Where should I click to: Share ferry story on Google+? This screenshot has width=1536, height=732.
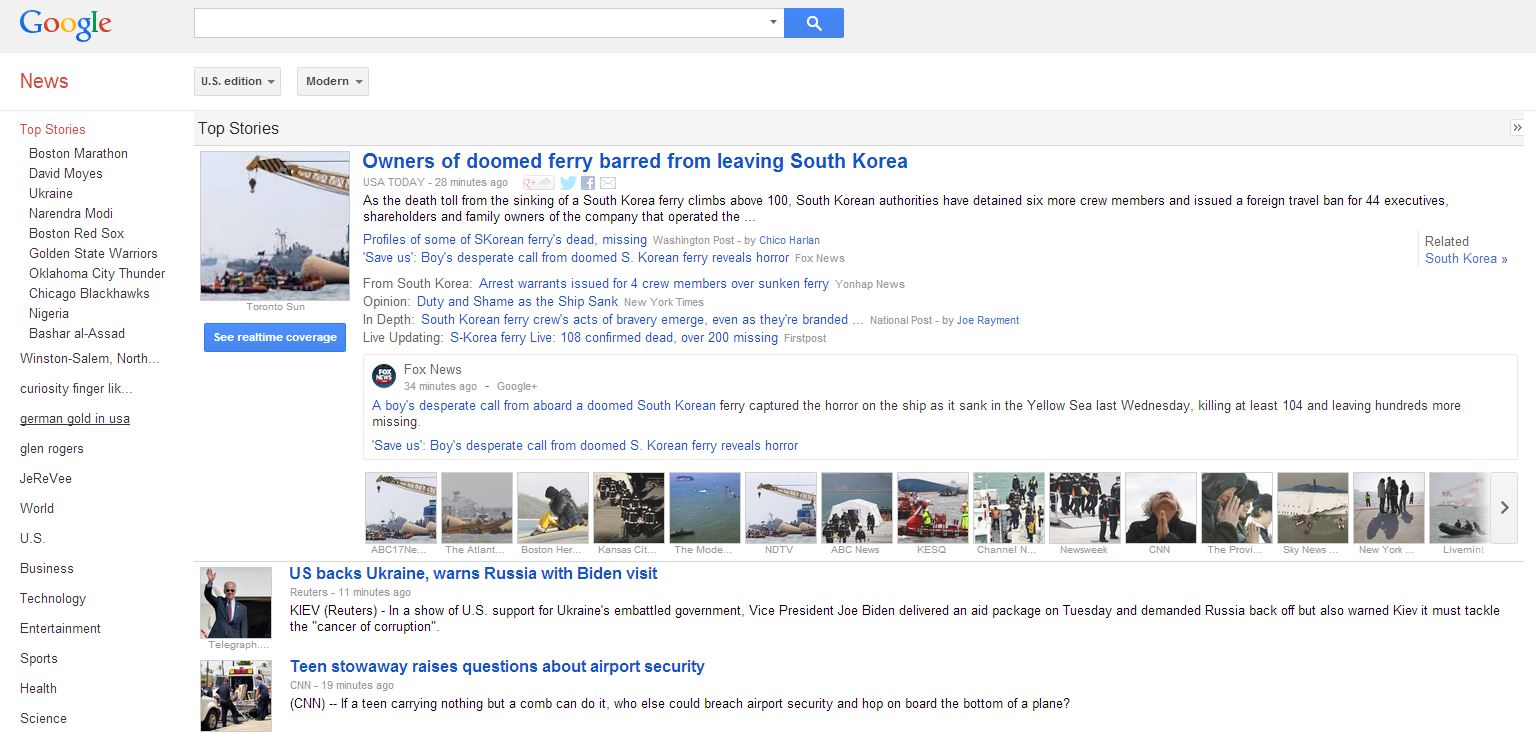click(539, 183)
